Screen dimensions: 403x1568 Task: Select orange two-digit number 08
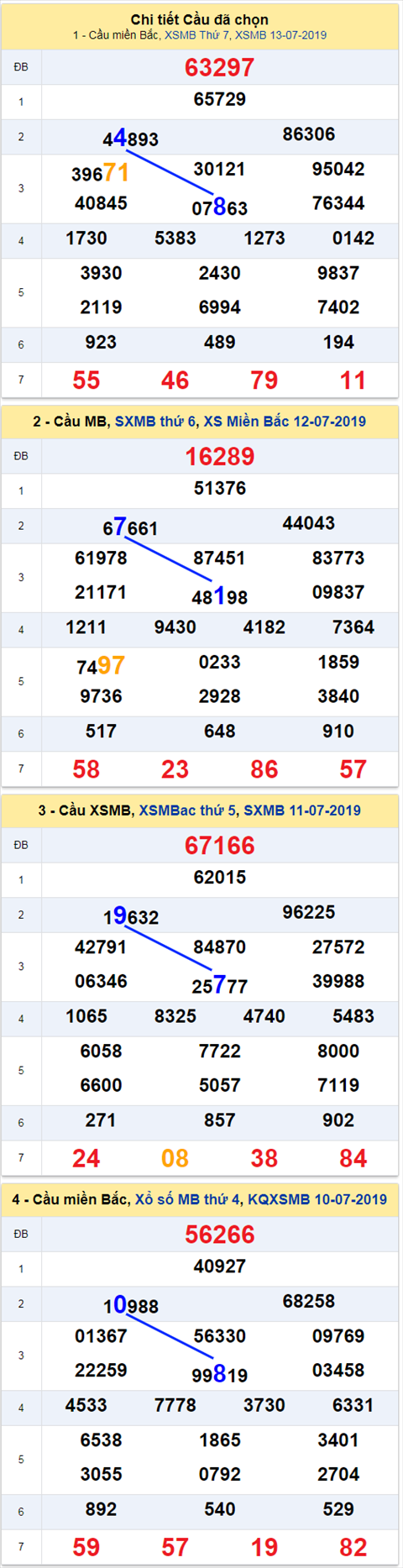175,1158
